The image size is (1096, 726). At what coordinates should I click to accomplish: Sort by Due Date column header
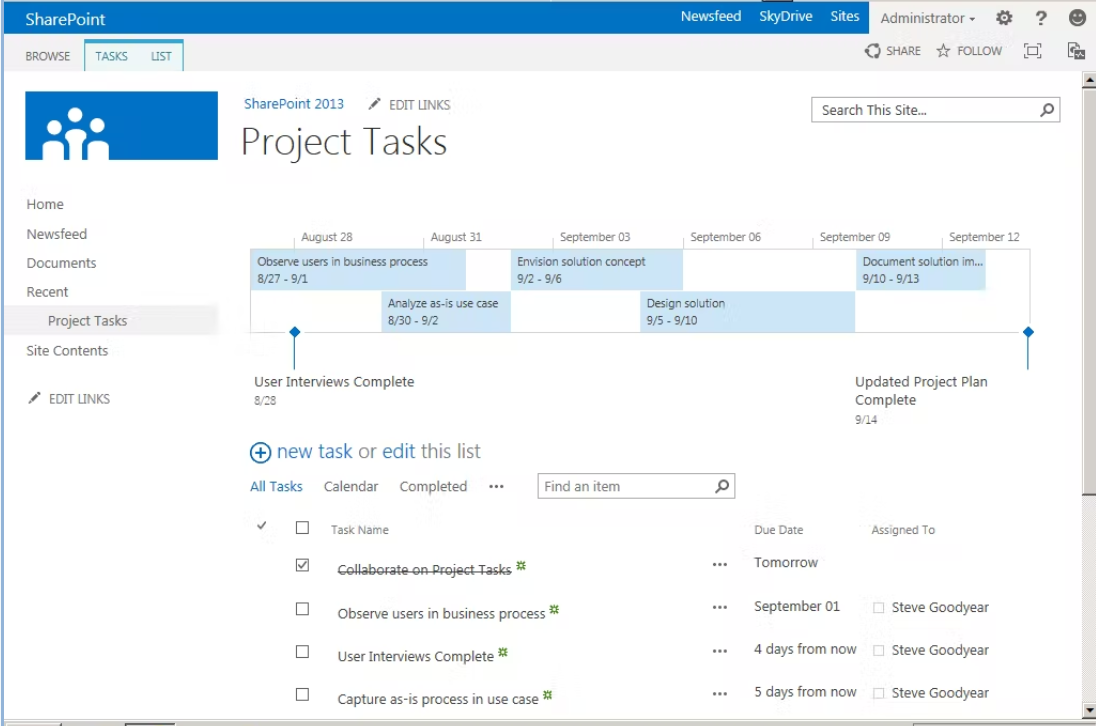(779, 530)
